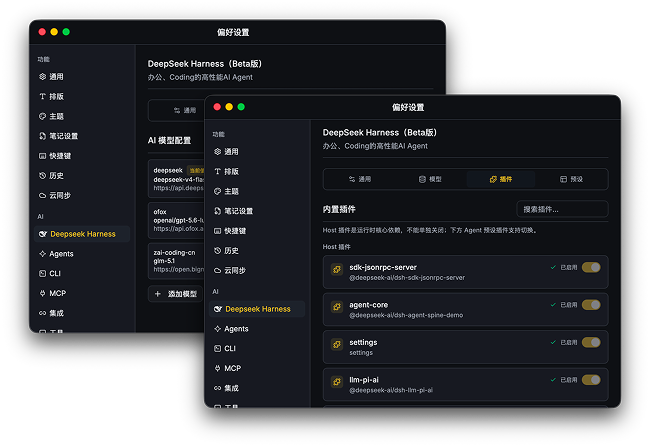Open CLI in front window sidebar
The width and height of the screenshot is (650, 447).
[x=225, y=349]
